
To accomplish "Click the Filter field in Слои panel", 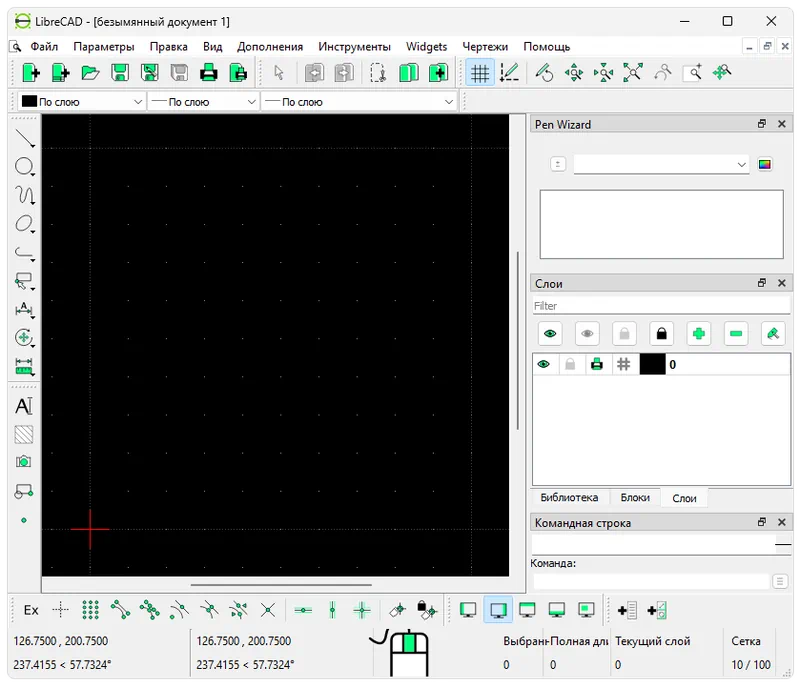I will click(661, 306).
